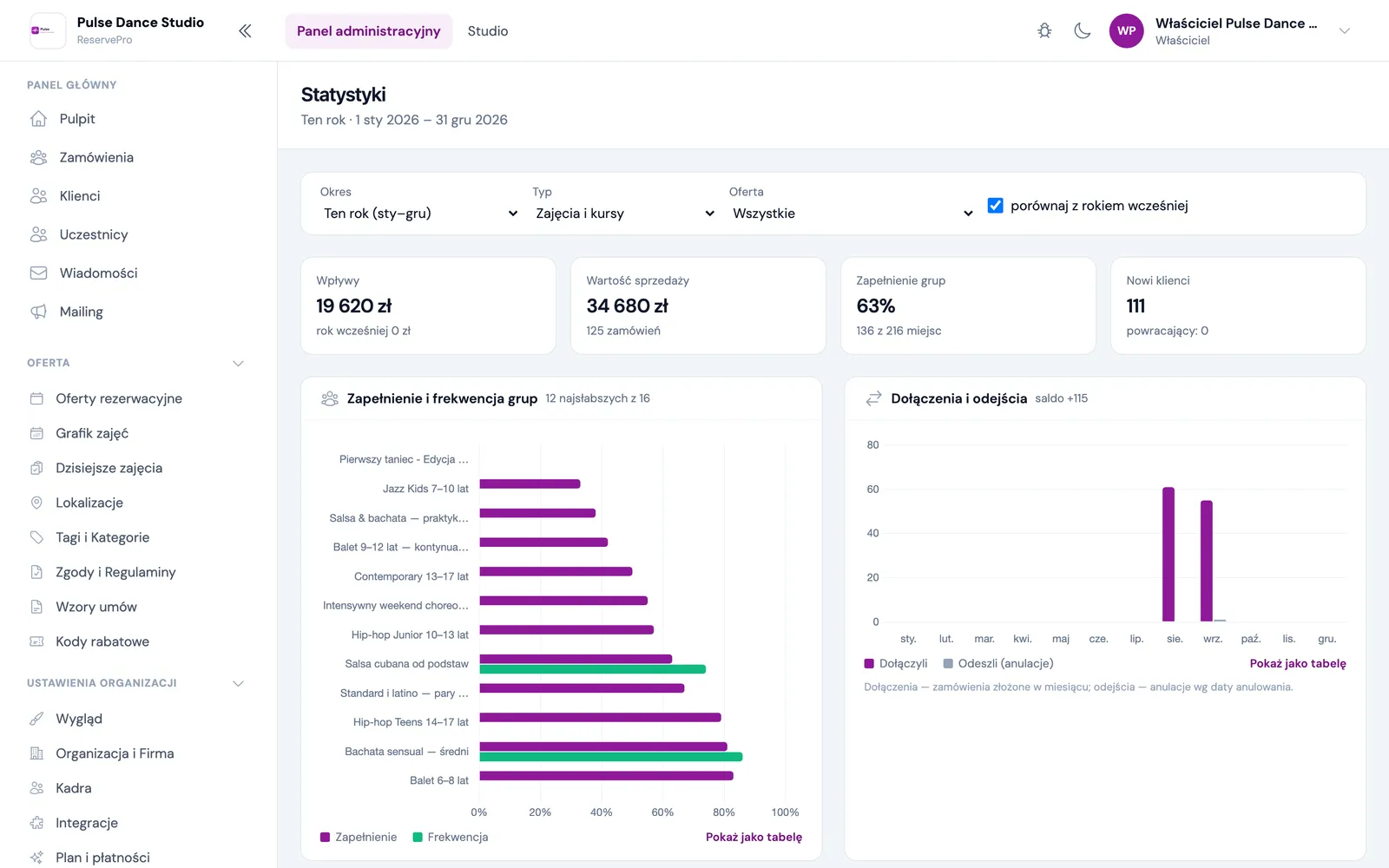This screenshot has height=868, width=1389.
Task: Click the Wpływy 19 620 zł card
Action: click(428, 306)
